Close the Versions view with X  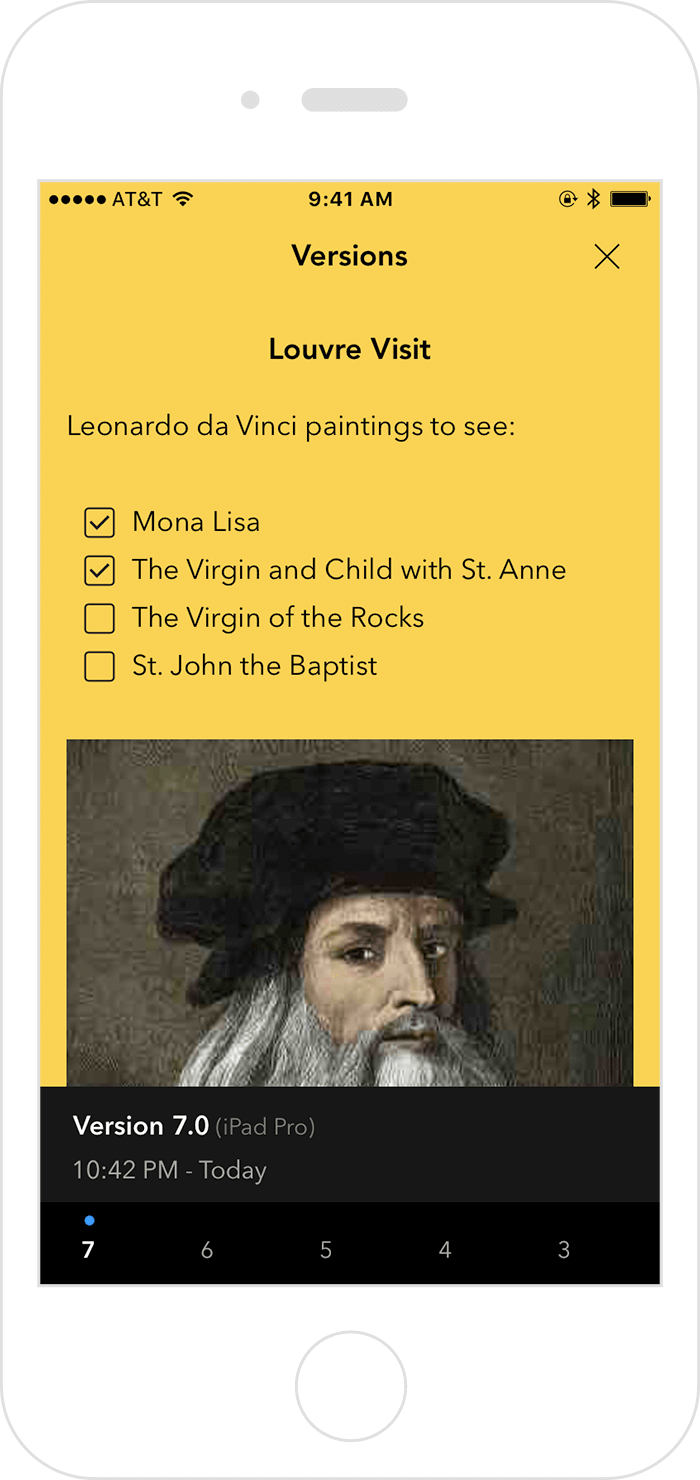coord(607,257)
